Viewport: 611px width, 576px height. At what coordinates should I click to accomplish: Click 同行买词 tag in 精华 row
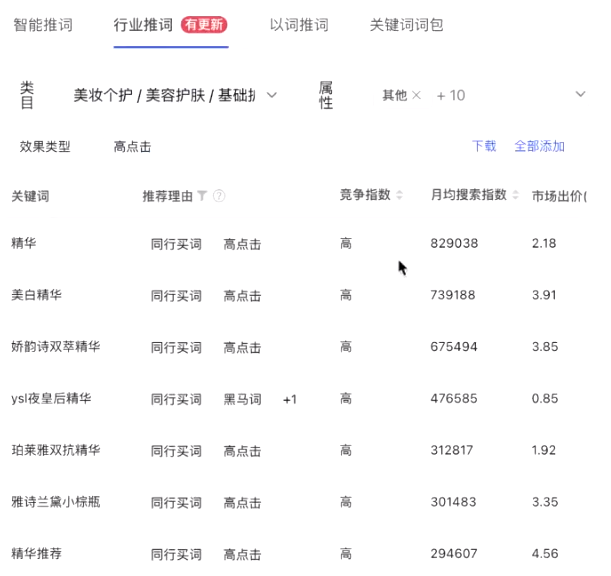coord(176,244)
